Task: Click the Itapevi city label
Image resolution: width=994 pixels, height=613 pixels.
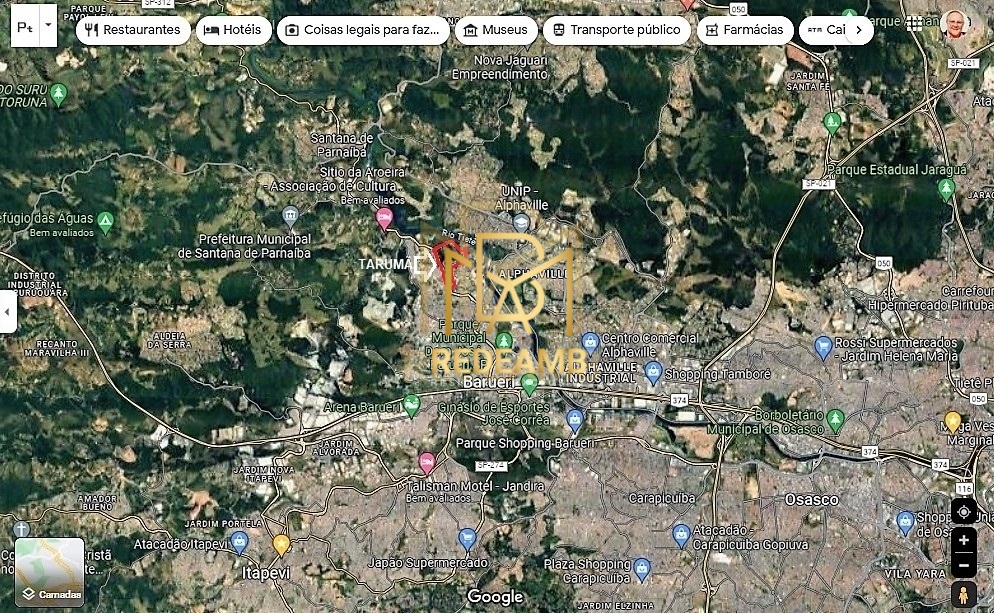Action: (266, 572)
